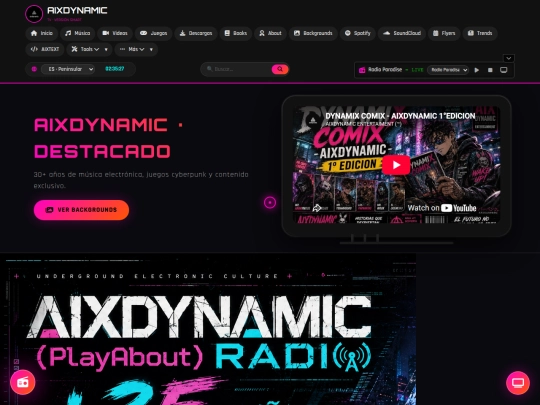Stop the radio stream
This screenshot has width=540, height=405.
tap(490, 70)
